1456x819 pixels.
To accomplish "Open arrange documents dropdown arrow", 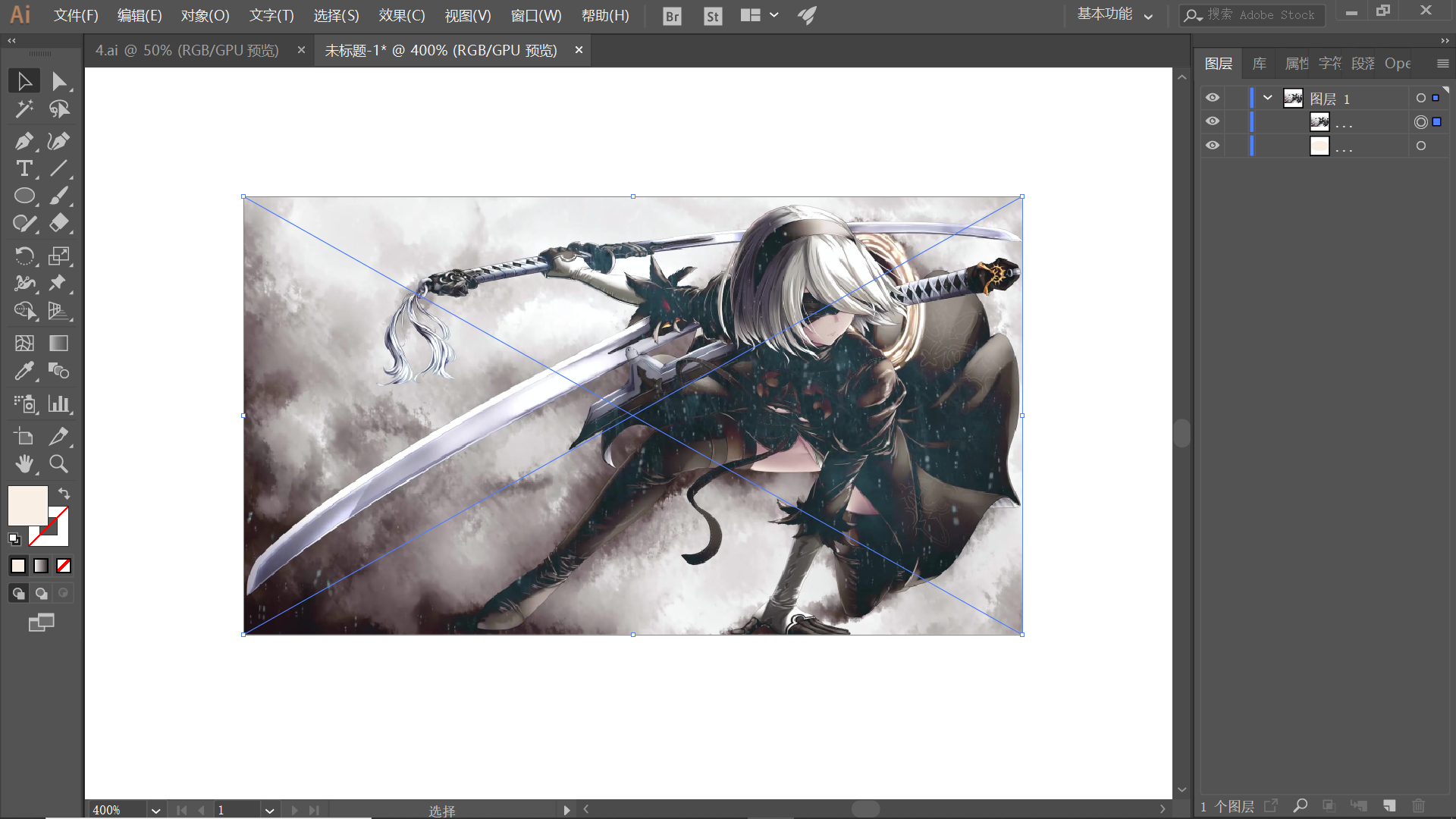I will pos(773,15).
